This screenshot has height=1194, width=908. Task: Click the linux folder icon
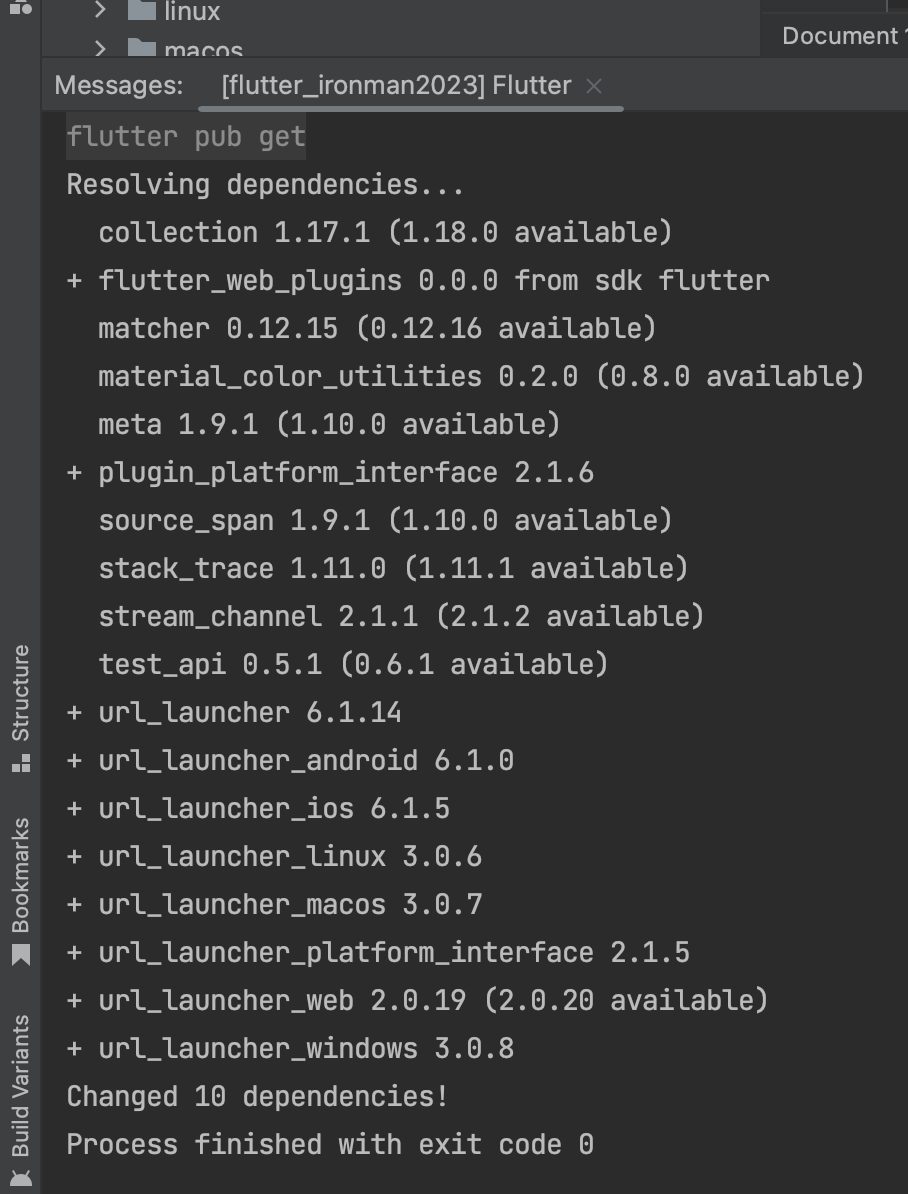click(x=142, y=10)
